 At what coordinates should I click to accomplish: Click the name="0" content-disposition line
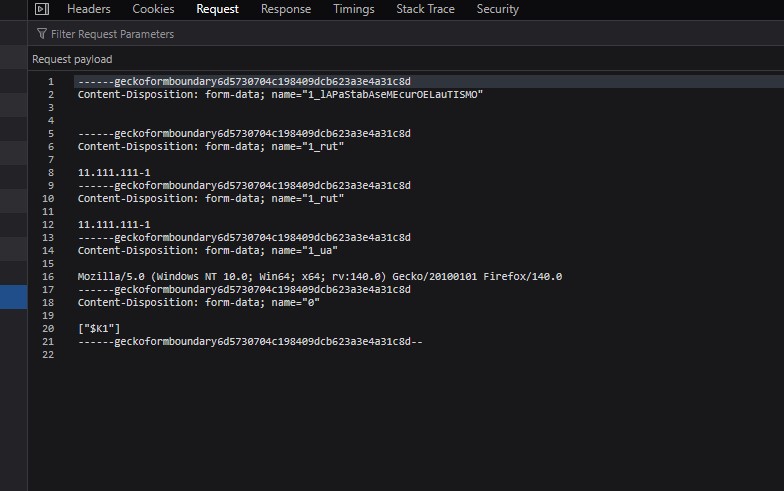click(198, 302)
